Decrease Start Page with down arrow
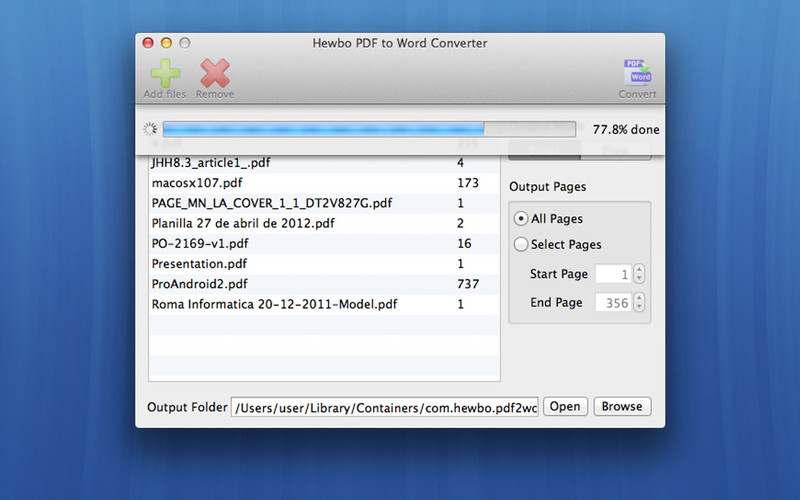Screen dimensions: 800x500 point(639,278)
